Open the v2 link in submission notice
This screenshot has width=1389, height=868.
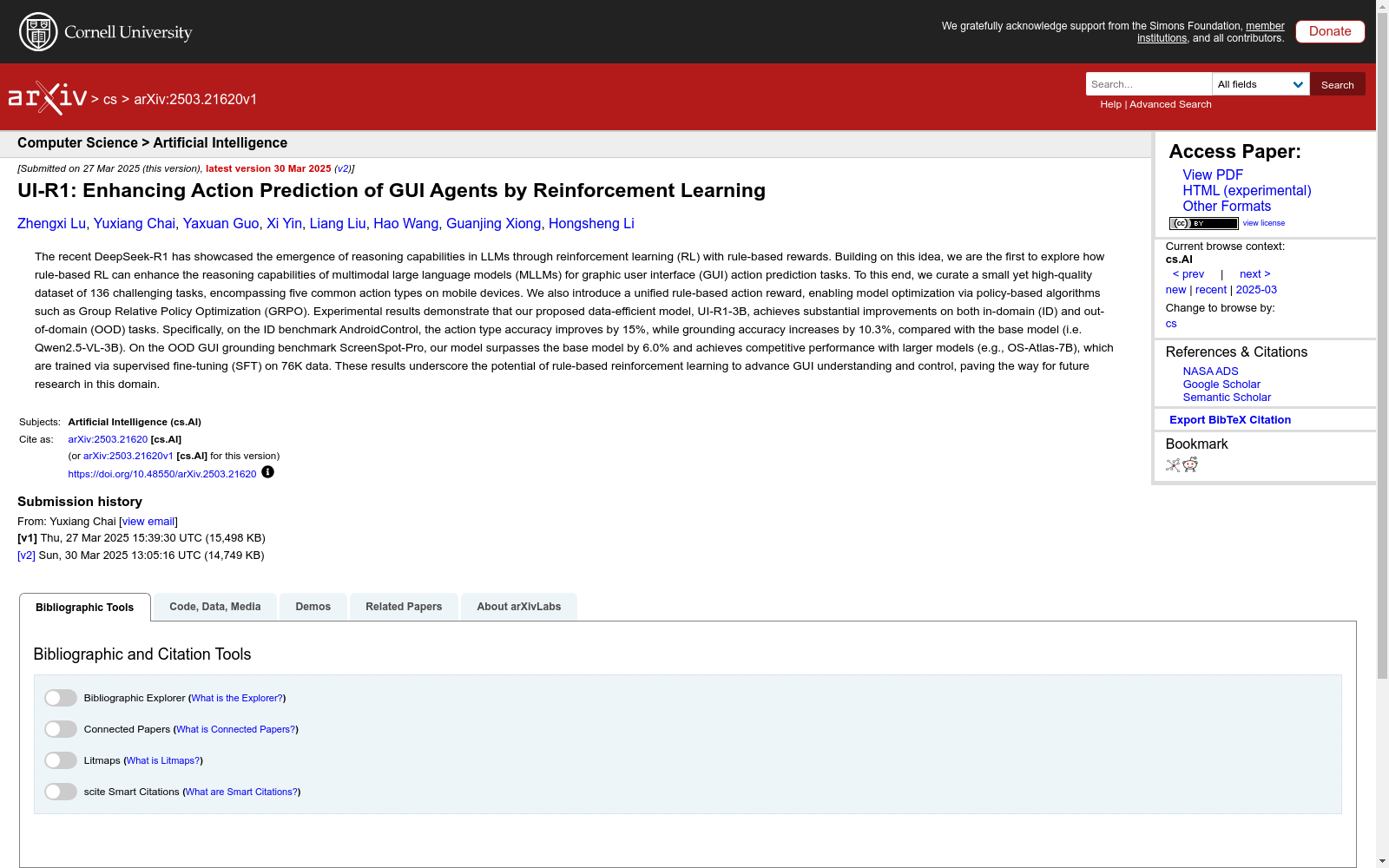click(343, 168)
